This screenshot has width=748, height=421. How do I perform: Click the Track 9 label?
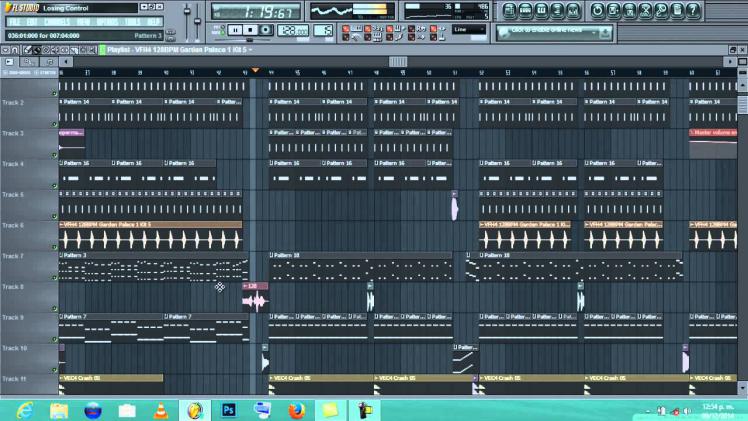click(x=14, y=318)
